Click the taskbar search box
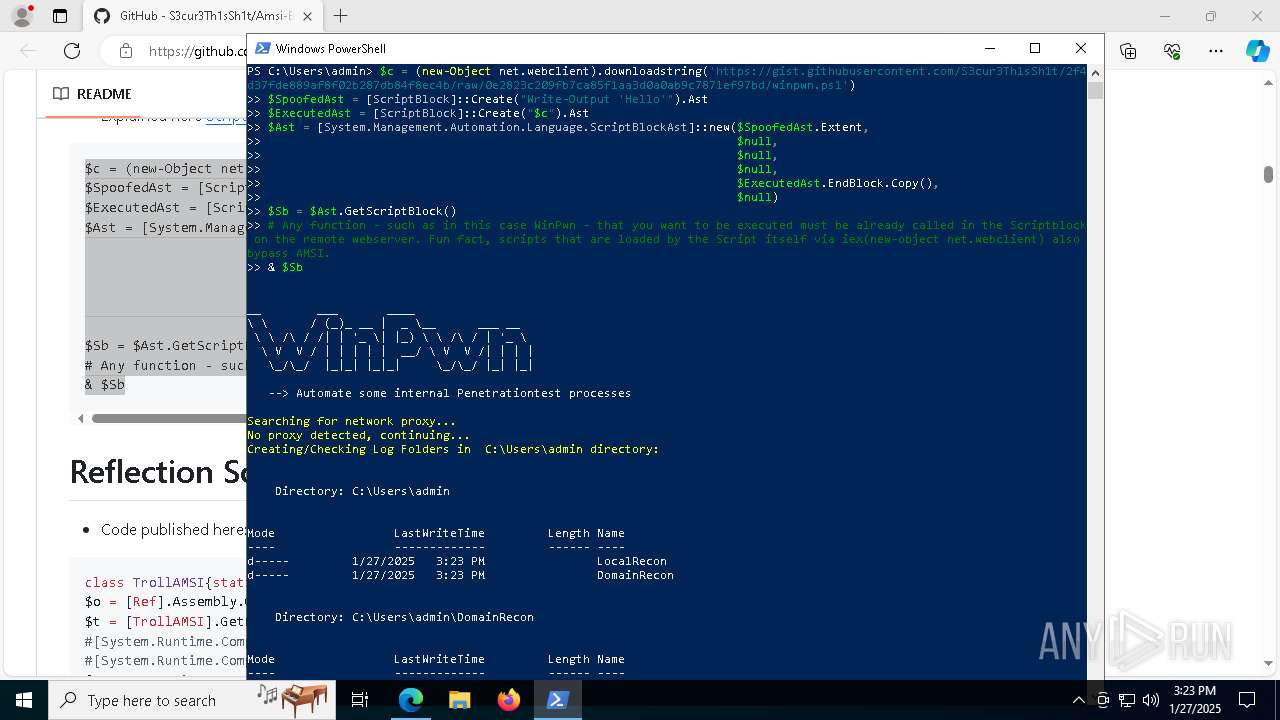This screenshot has width=1280, height=720. pyautogui.click(x=190, y=700)
